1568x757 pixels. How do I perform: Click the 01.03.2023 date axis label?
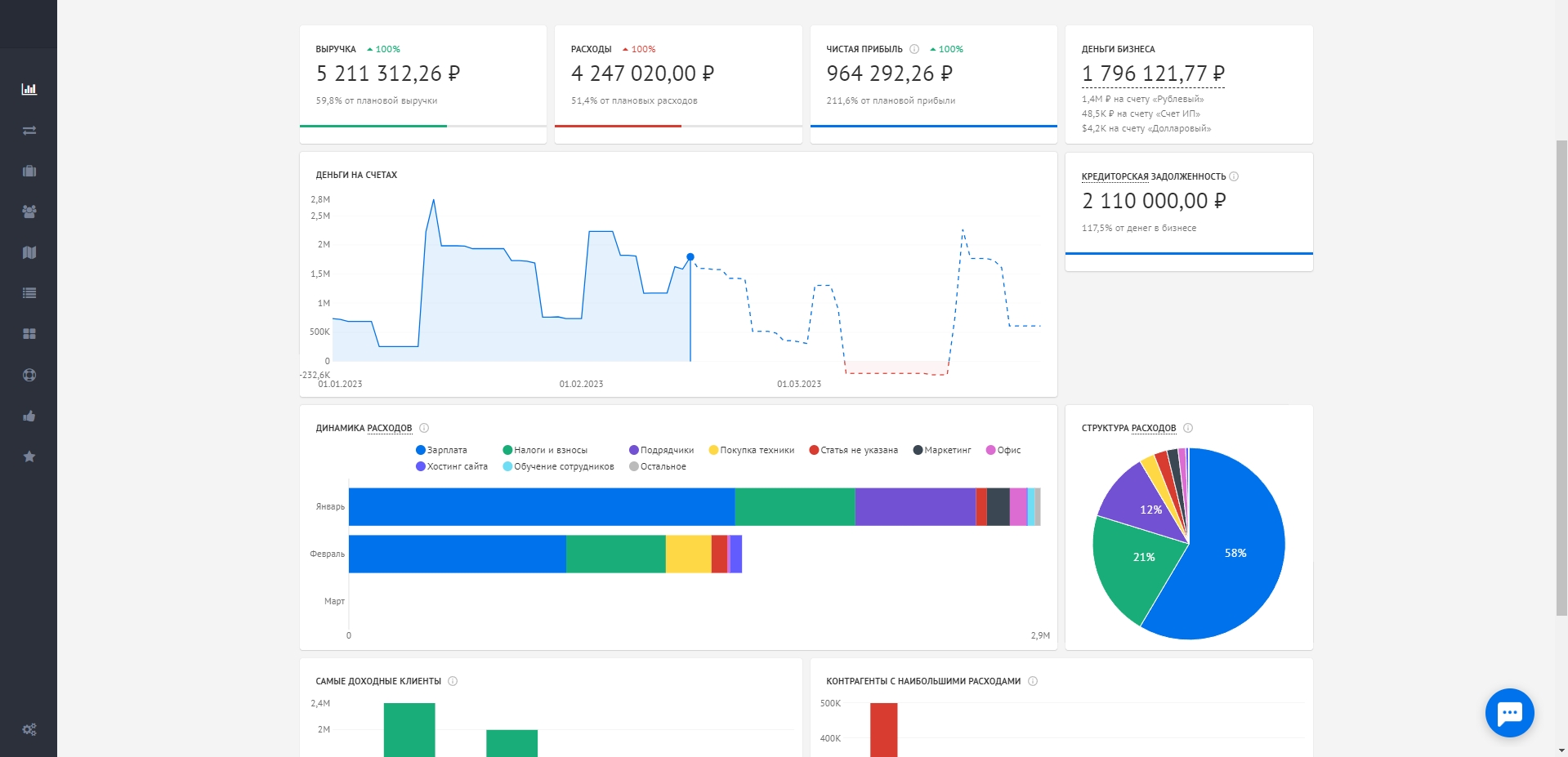(x=799, y=384)
